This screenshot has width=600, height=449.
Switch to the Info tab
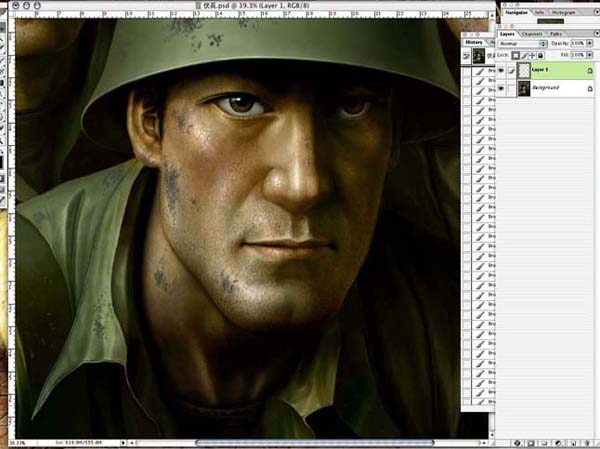point(540,13)
